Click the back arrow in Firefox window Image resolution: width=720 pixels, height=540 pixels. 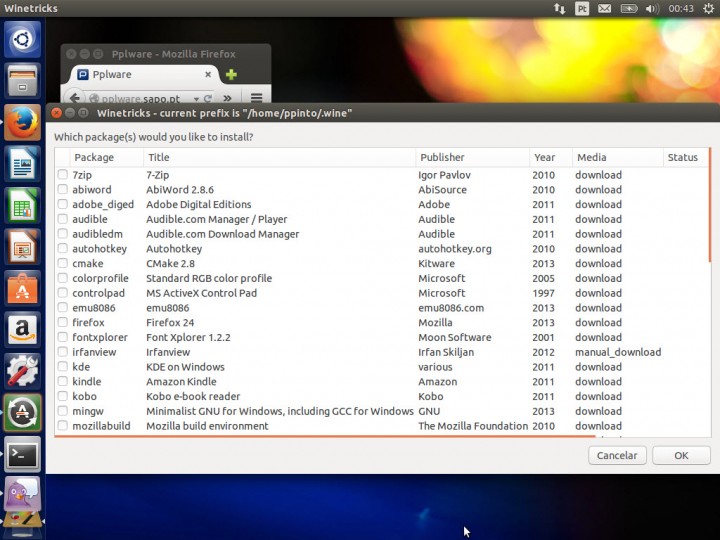point(75,97)
